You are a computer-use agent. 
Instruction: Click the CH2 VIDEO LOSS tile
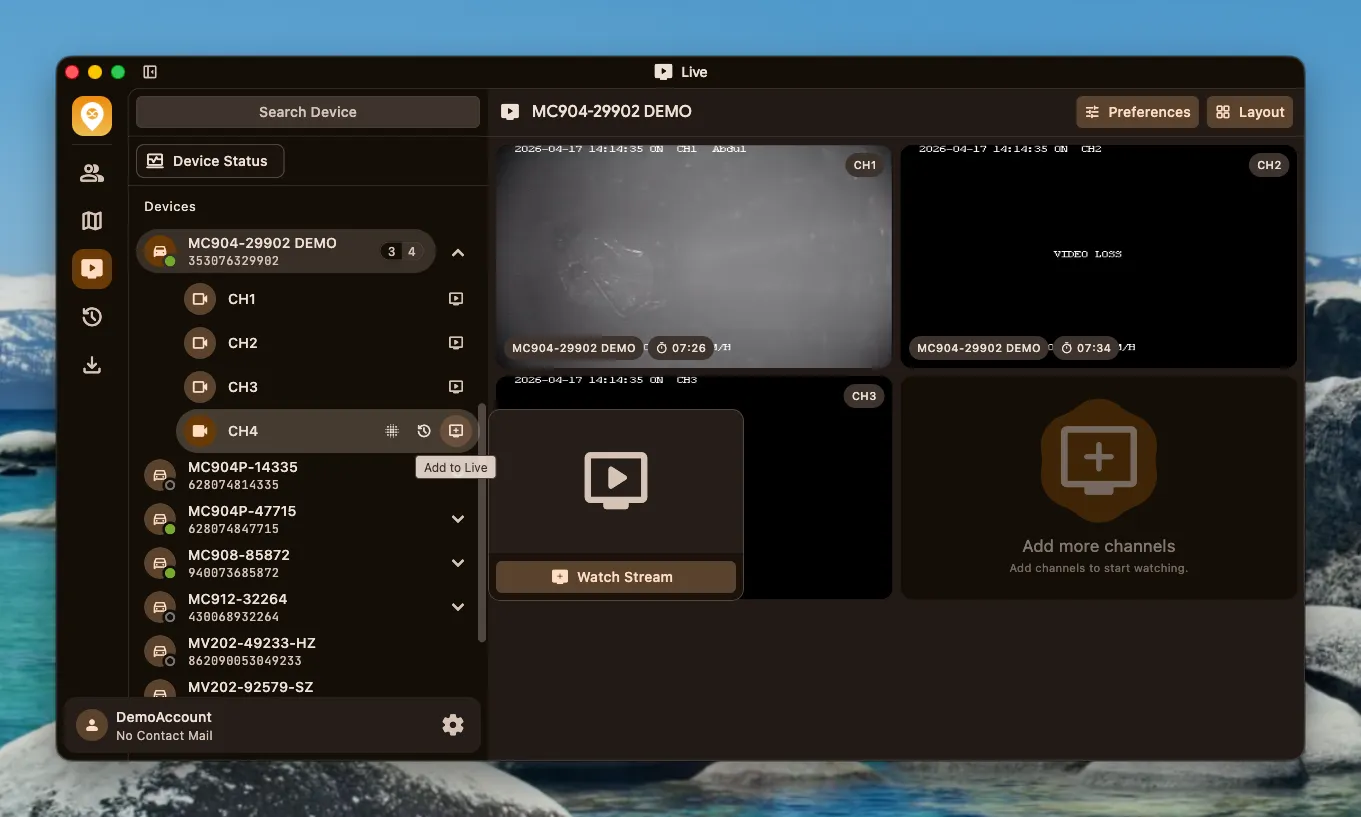[x=1099, y=257]
